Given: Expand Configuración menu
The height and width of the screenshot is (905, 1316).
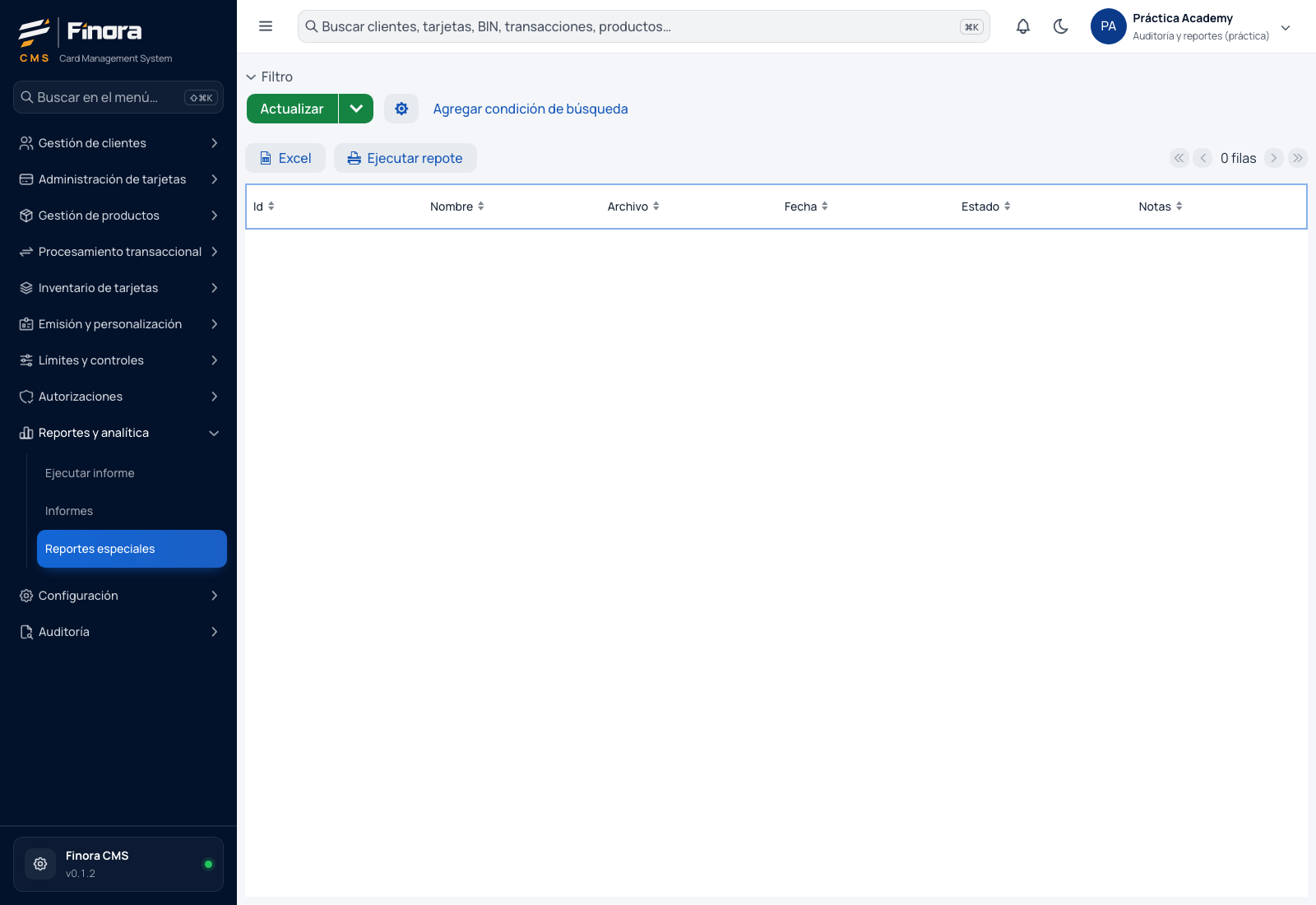Looking at the screenshot, I should tap(118, 596).
